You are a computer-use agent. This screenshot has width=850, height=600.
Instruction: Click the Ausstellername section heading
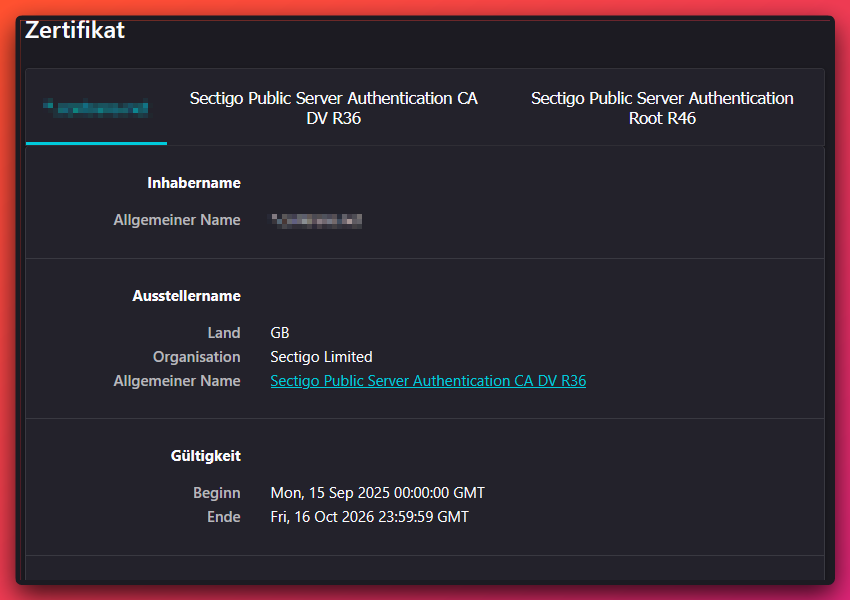(186, 295)
